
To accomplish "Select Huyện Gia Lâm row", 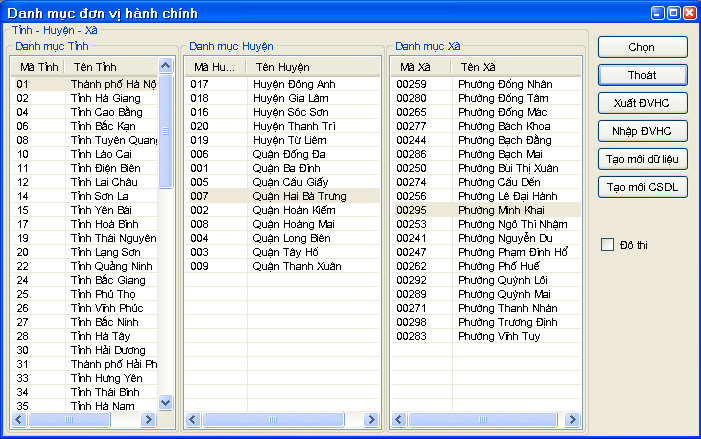I will (283, 98).
